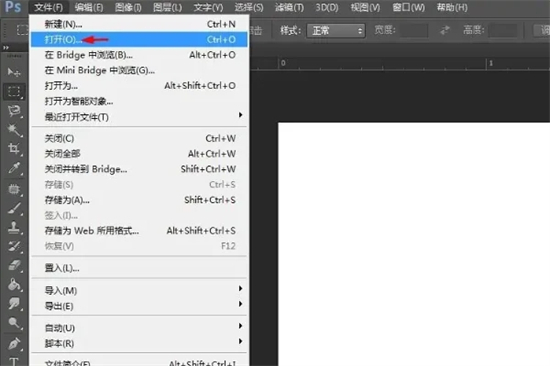Select the Rectangular Marquee tool
Screen dimensions: 550x366
point(14,92)
